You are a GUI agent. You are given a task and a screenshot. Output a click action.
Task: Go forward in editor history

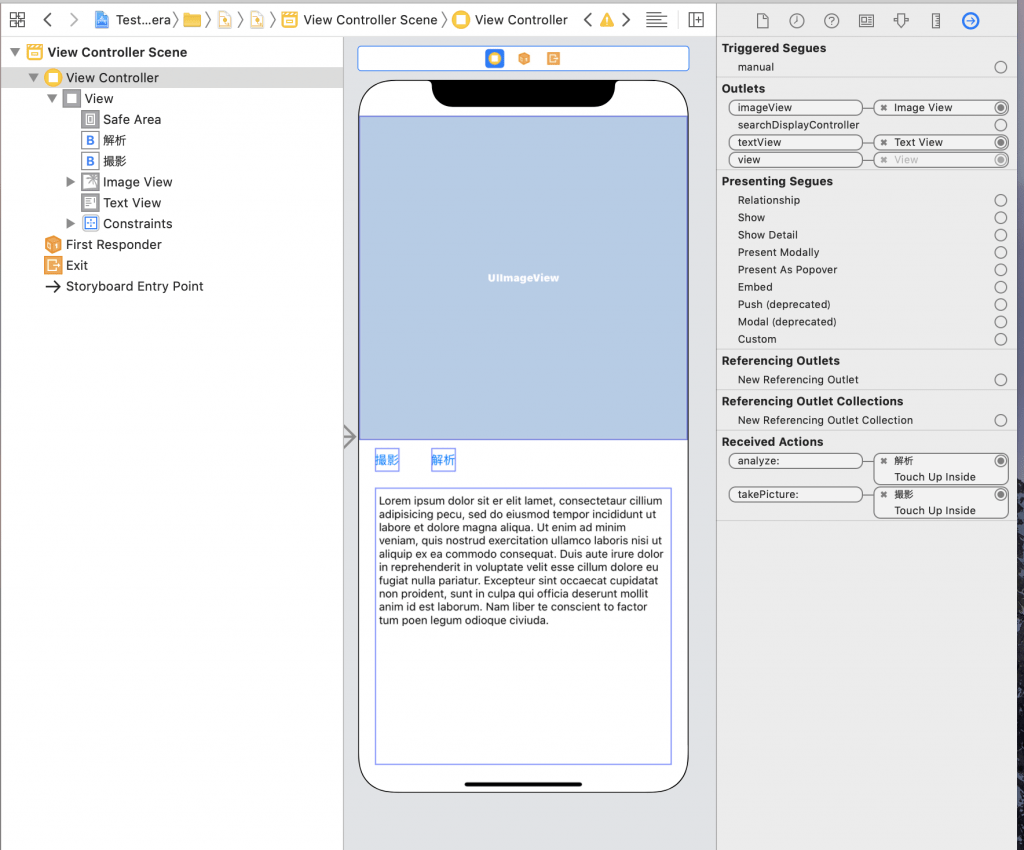coord(74,20)
